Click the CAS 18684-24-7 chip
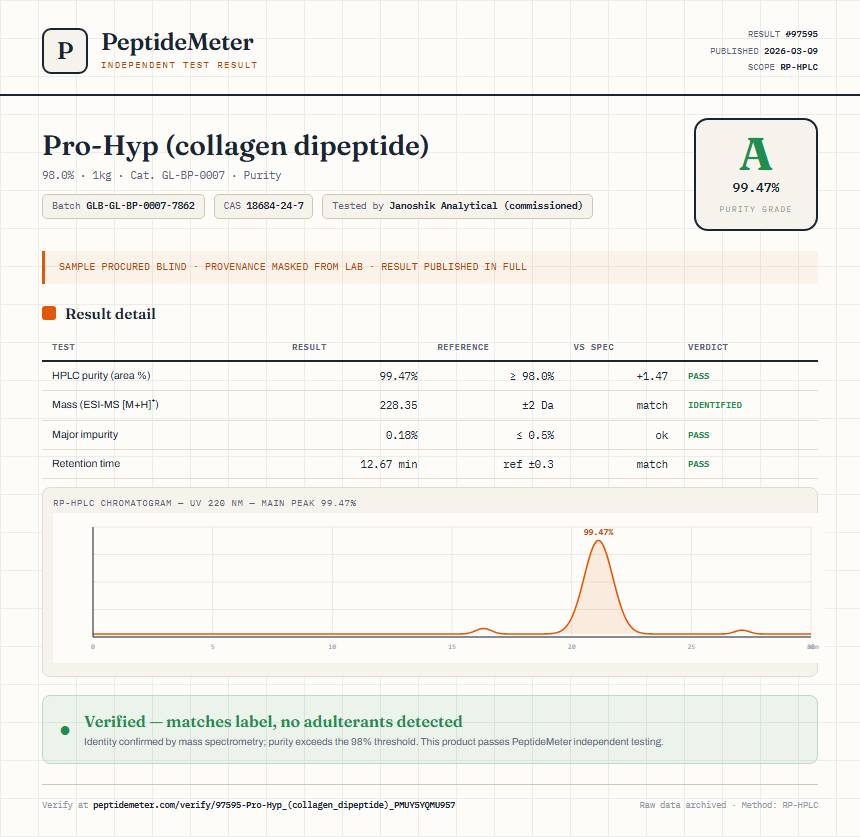Image resolution: width=860 pixels, height=837 pixels. (263, 206)
